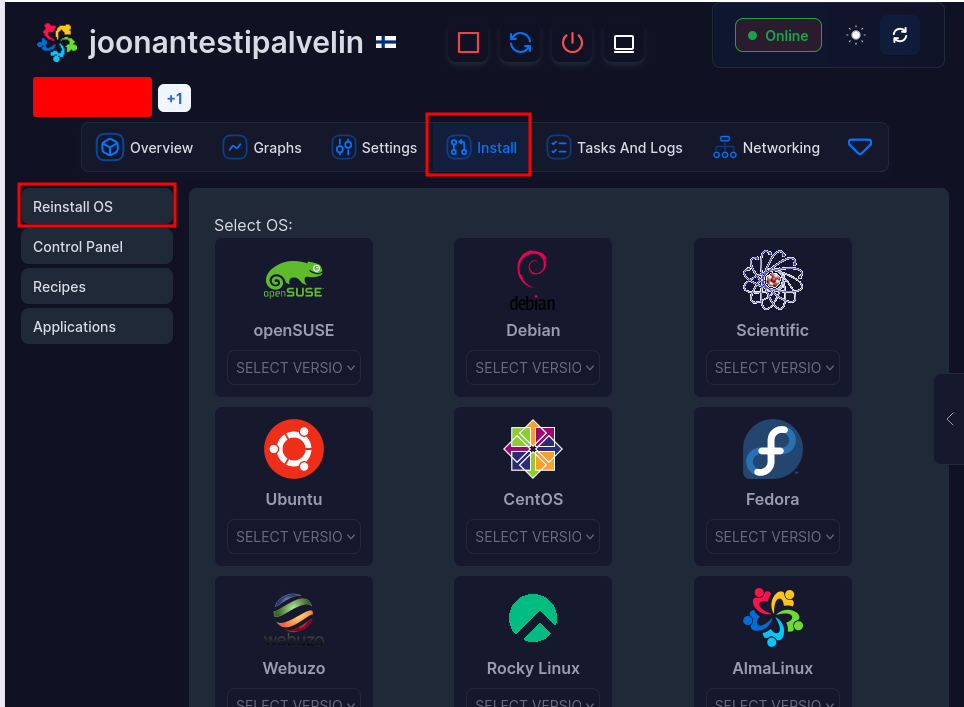The width and height of the screenshot is (964, 707).
Task: Click the Webuzo logo
Action: tap(293, 619)
